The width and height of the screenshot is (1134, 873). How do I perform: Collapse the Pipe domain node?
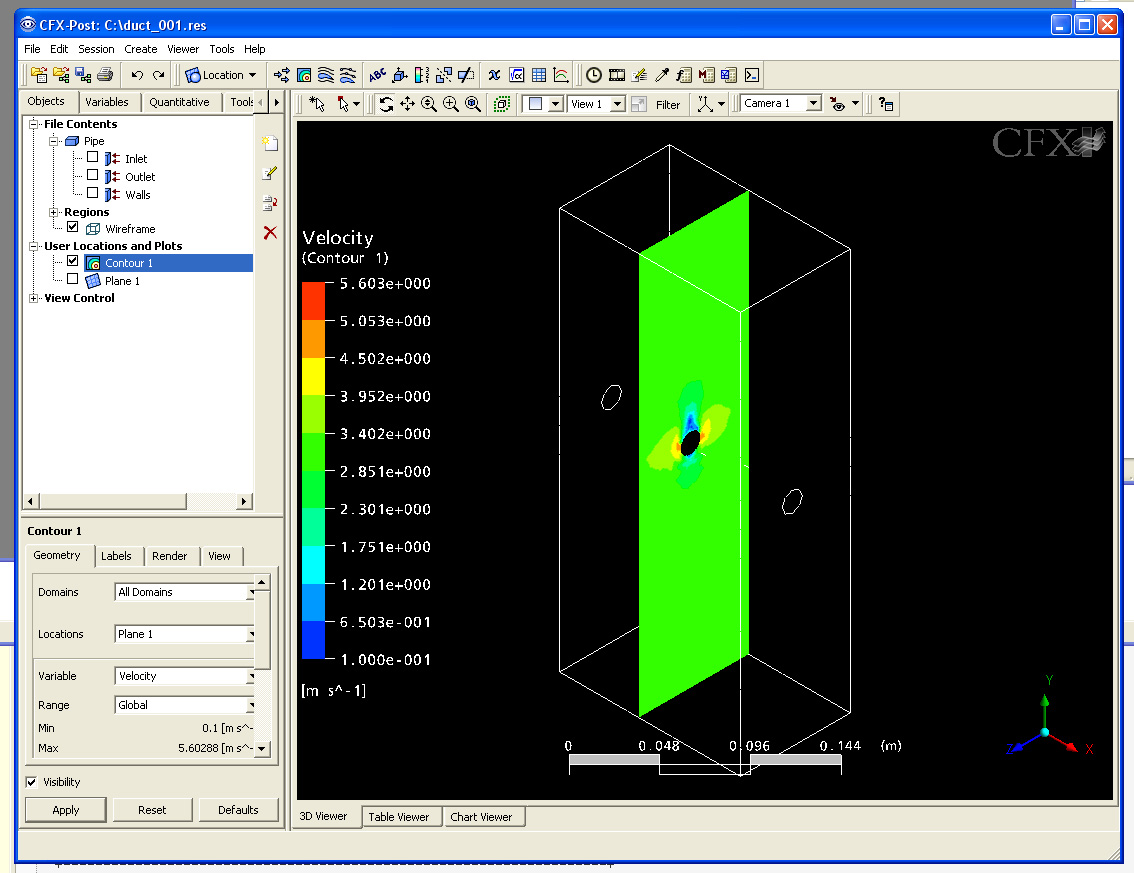pyautogui.click(x=54, y=141)
